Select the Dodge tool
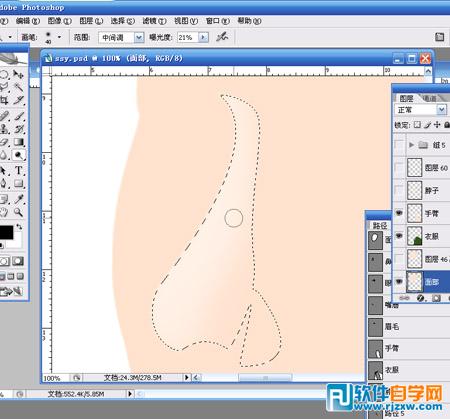 click(19, 155)
